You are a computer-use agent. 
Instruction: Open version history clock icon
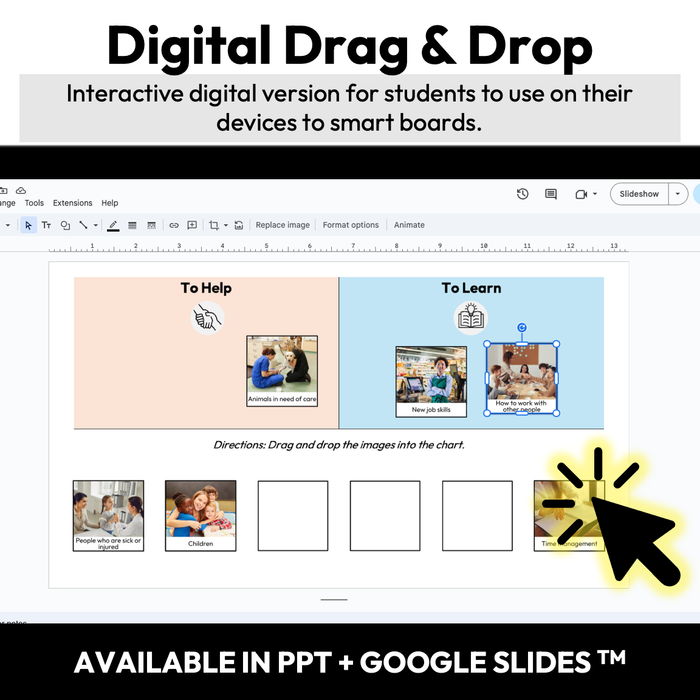[x=522, y=194]
